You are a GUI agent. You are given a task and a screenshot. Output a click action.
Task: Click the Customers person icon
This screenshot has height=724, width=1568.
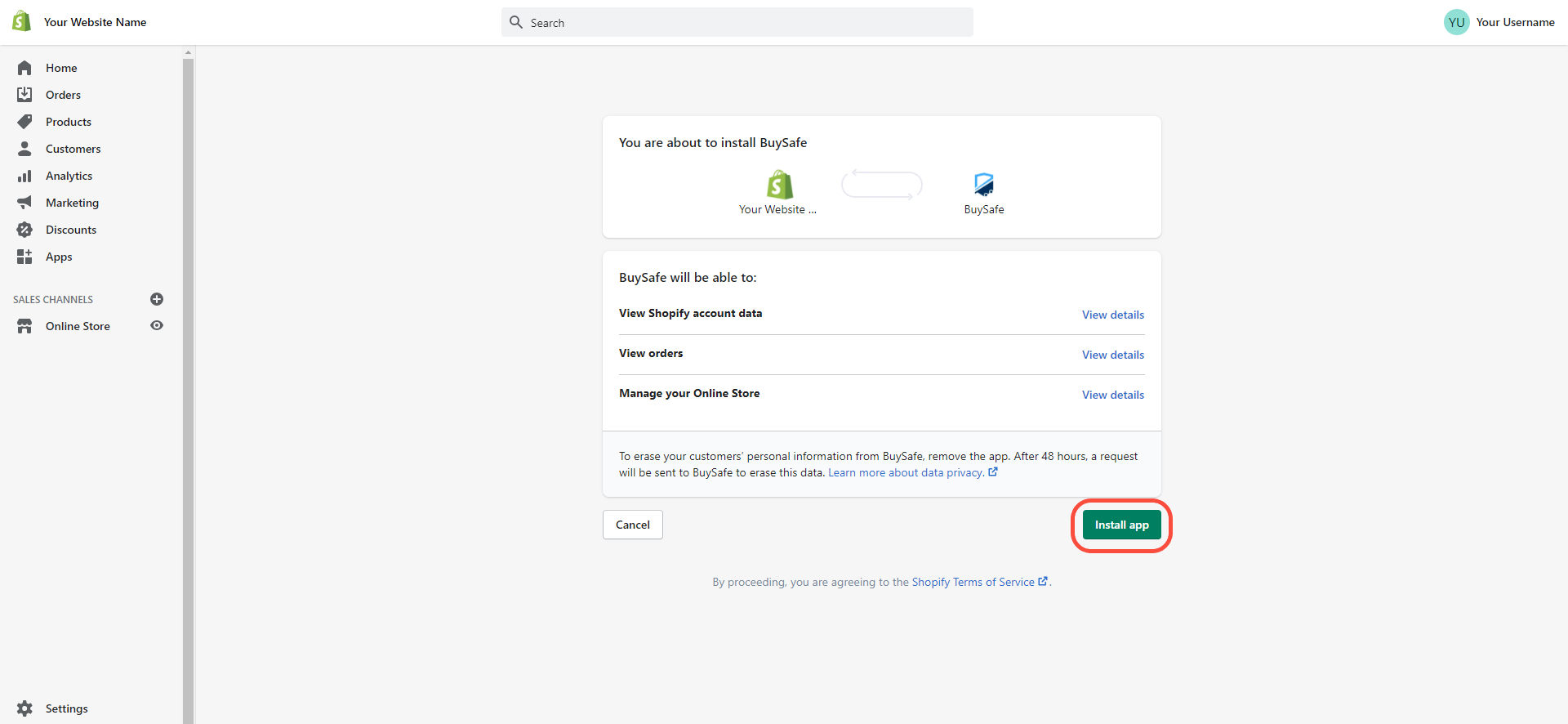coord(24,149)
